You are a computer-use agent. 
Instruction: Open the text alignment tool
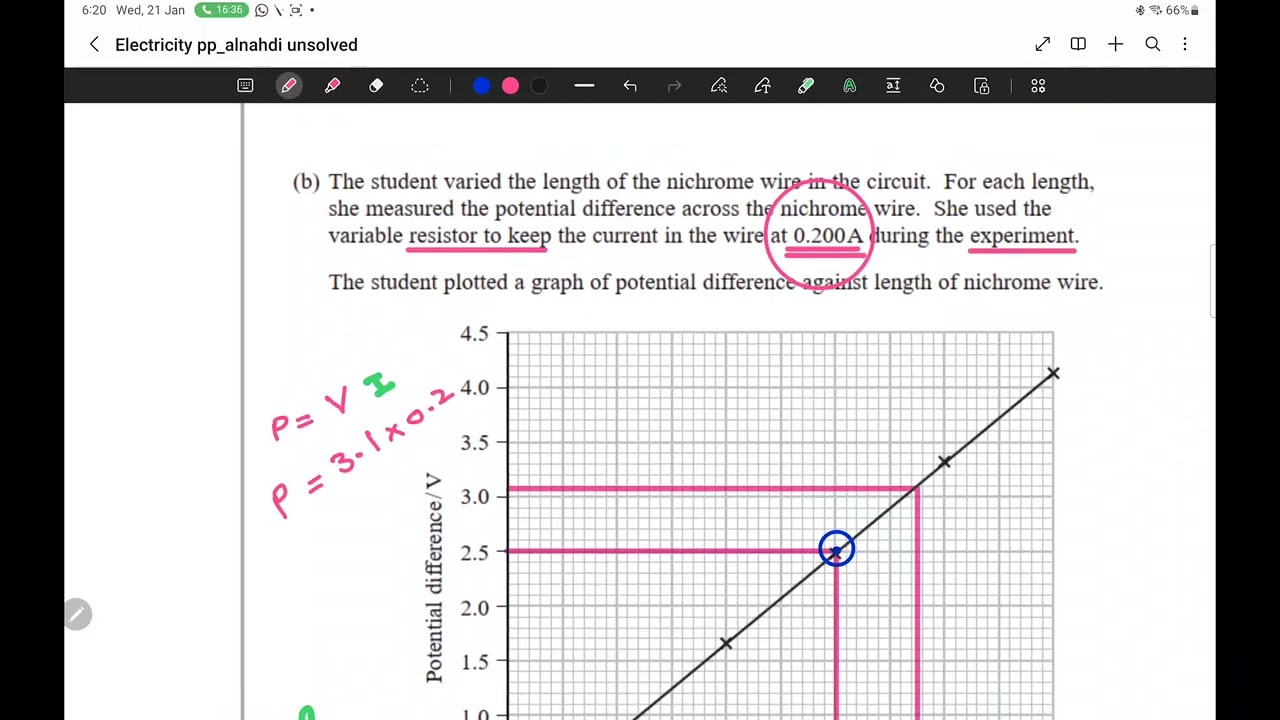pyautogui.click(x=893, y=86)
